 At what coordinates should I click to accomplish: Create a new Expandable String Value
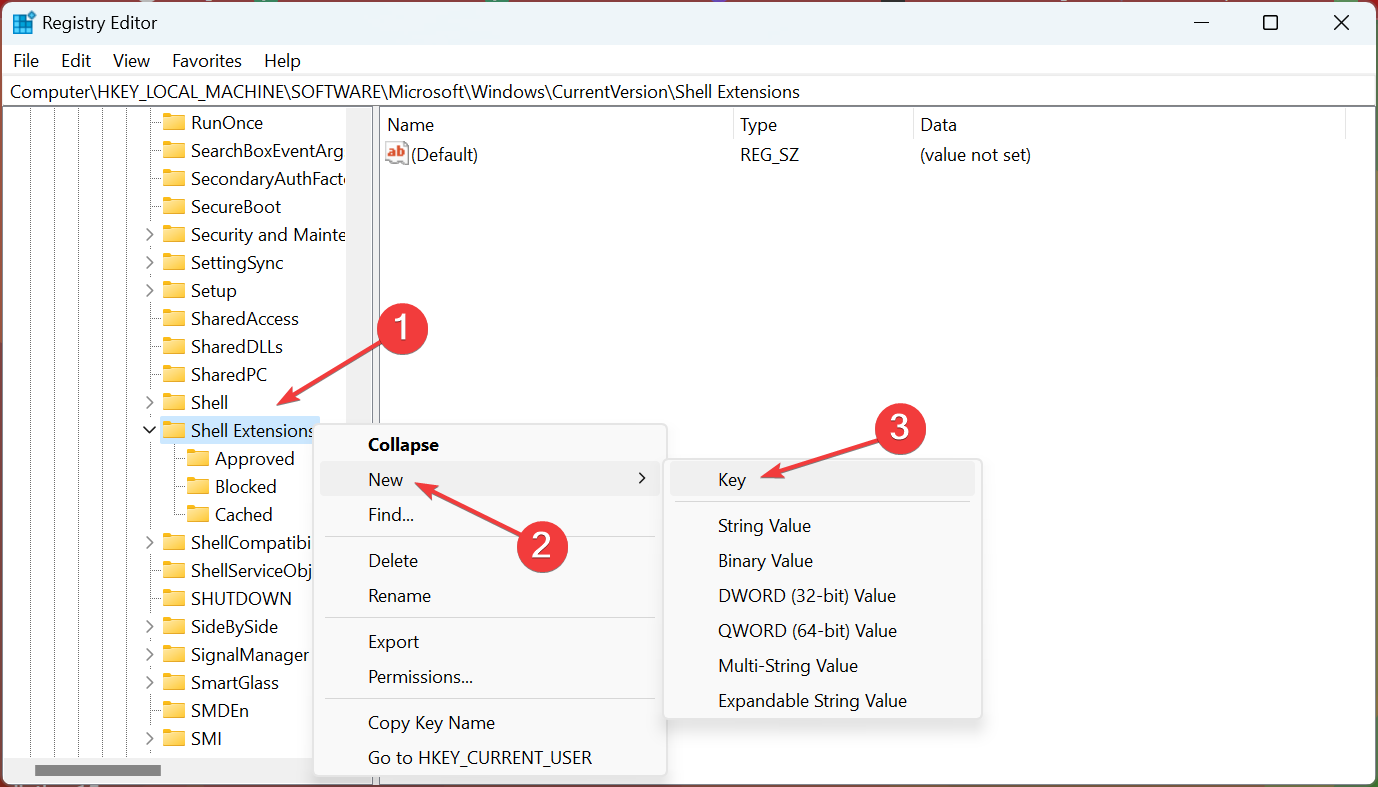(x=822, y=701)
